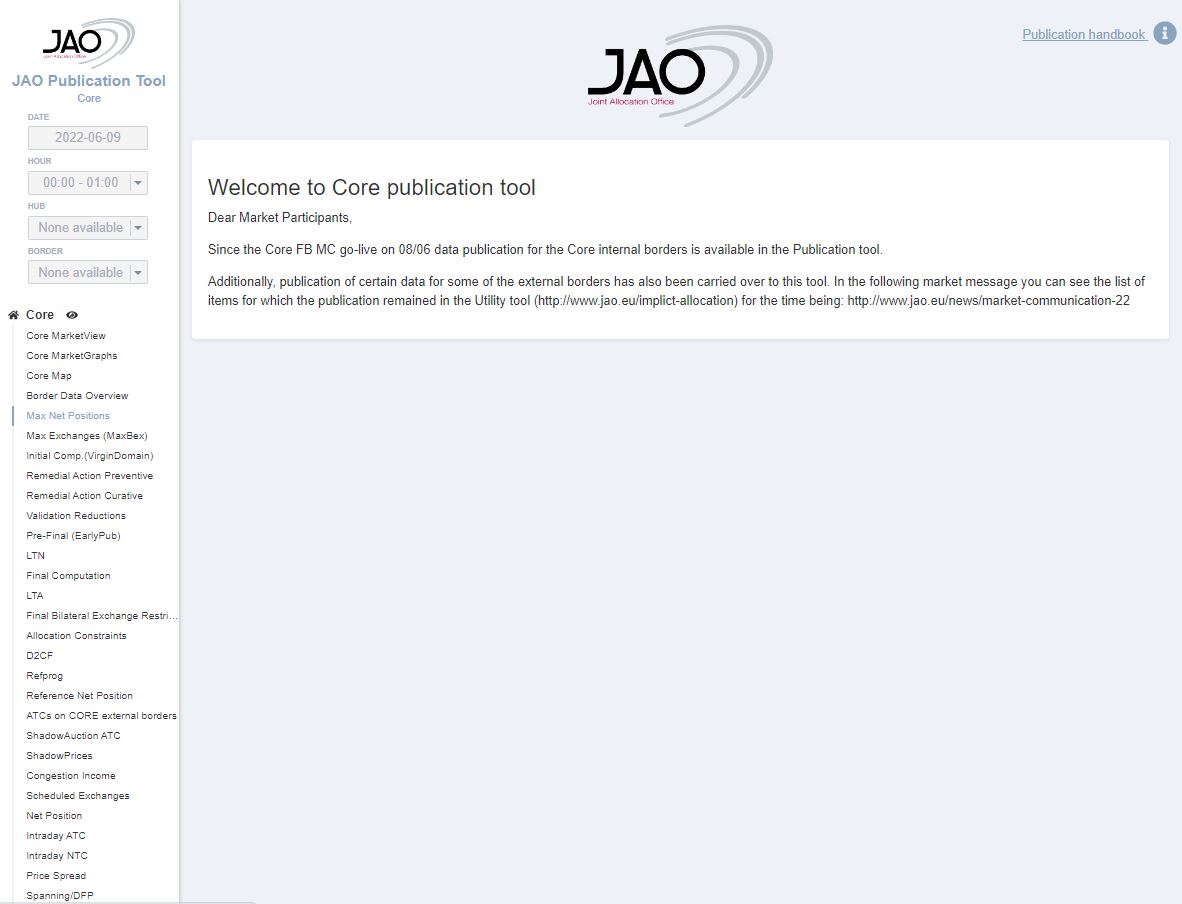Click the JAO Publication Tool title
The width and height of the screenshot is (1182, 904).
point(88,81)
